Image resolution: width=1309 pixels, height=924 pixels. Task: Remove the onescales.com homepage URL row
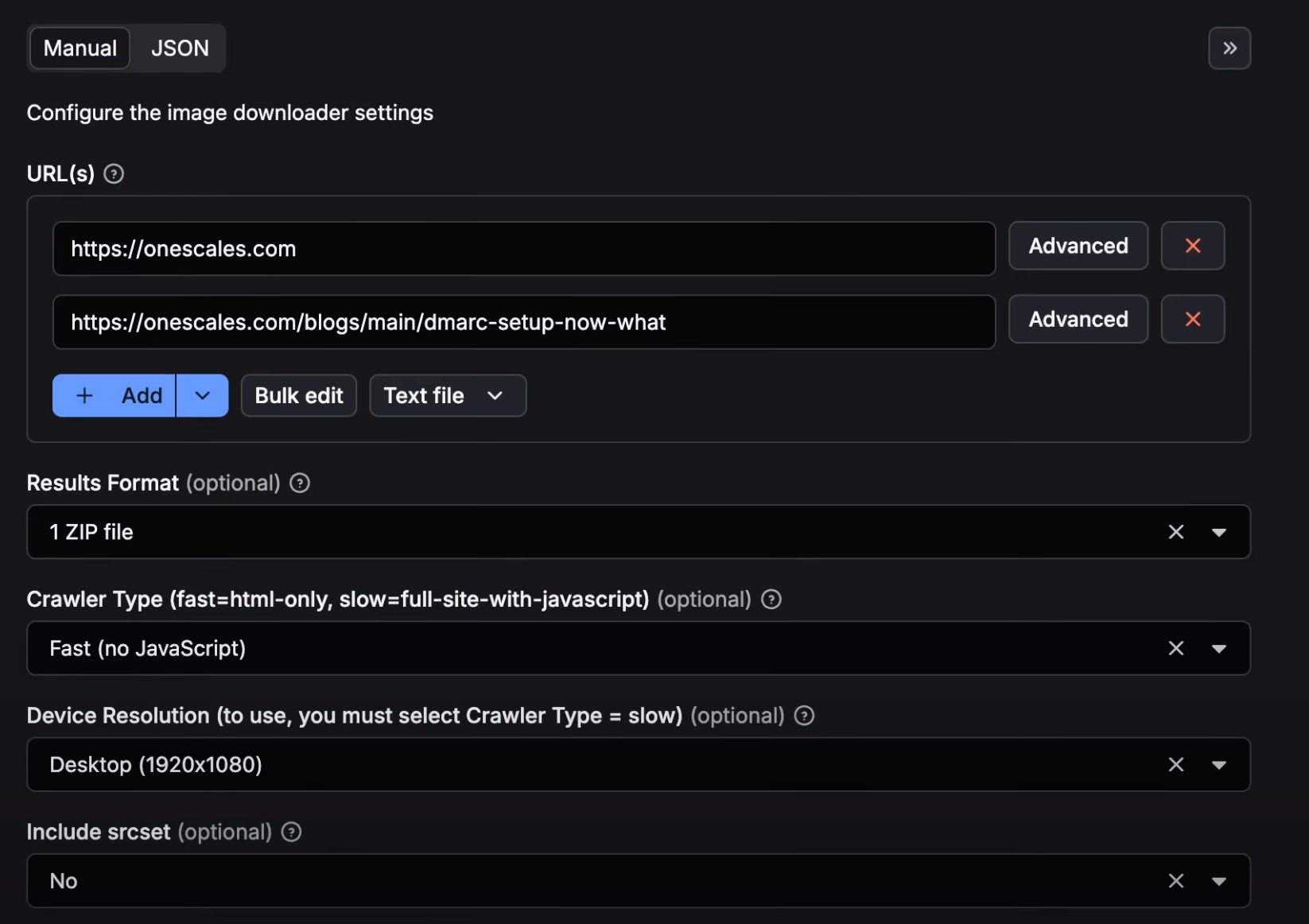point(1192,246)
